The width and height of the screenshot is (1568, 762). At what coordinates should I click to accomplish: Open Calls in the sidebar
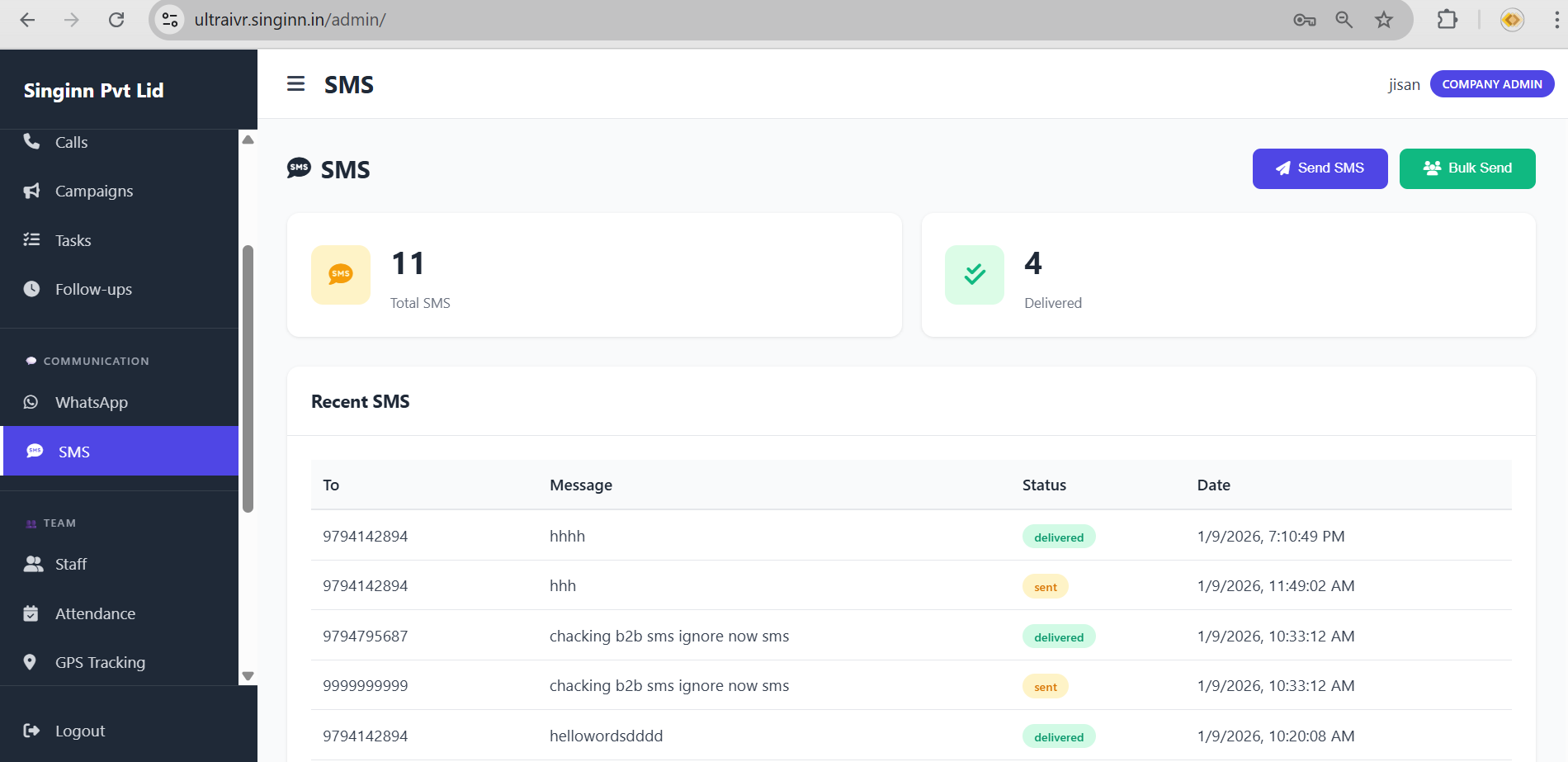72,142
